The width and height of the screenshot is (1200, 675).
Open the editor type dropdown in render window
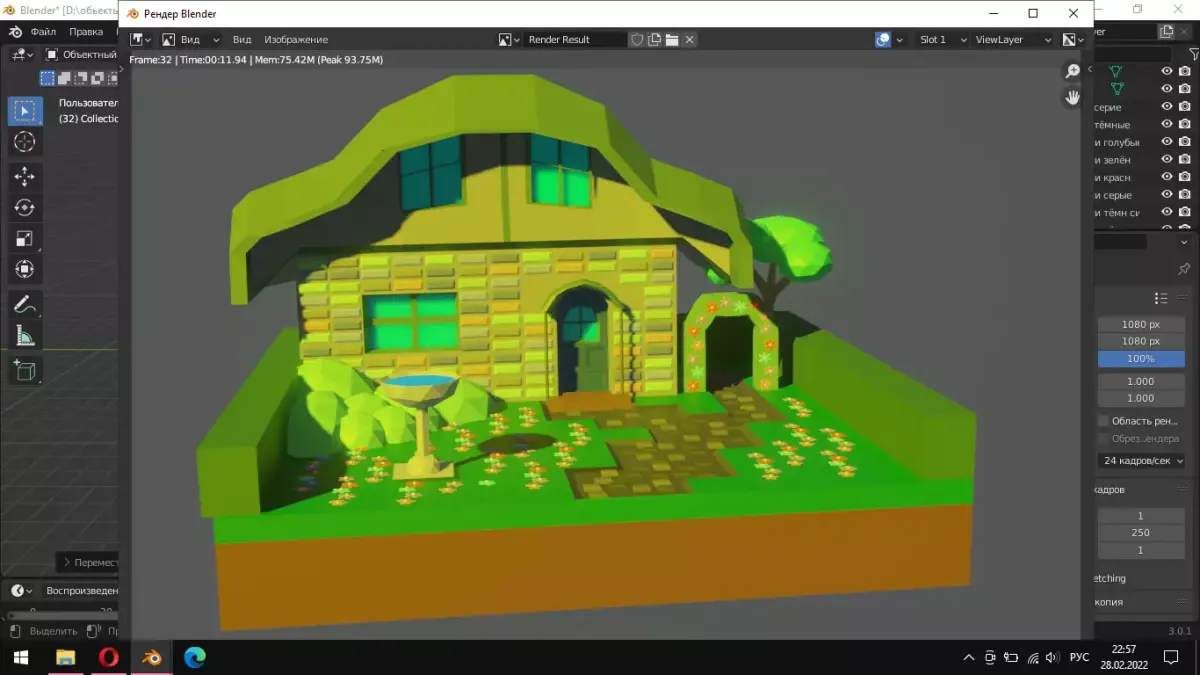141,40
